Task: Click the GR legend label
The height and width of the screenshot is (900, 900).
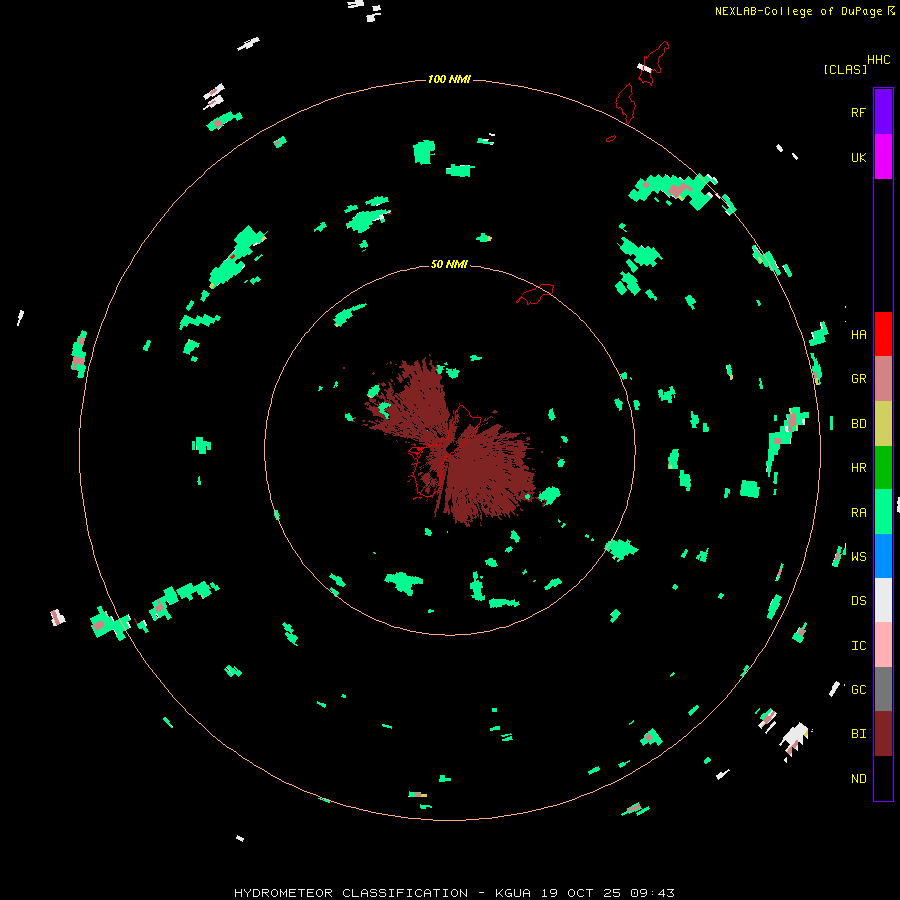Action: 858,379
